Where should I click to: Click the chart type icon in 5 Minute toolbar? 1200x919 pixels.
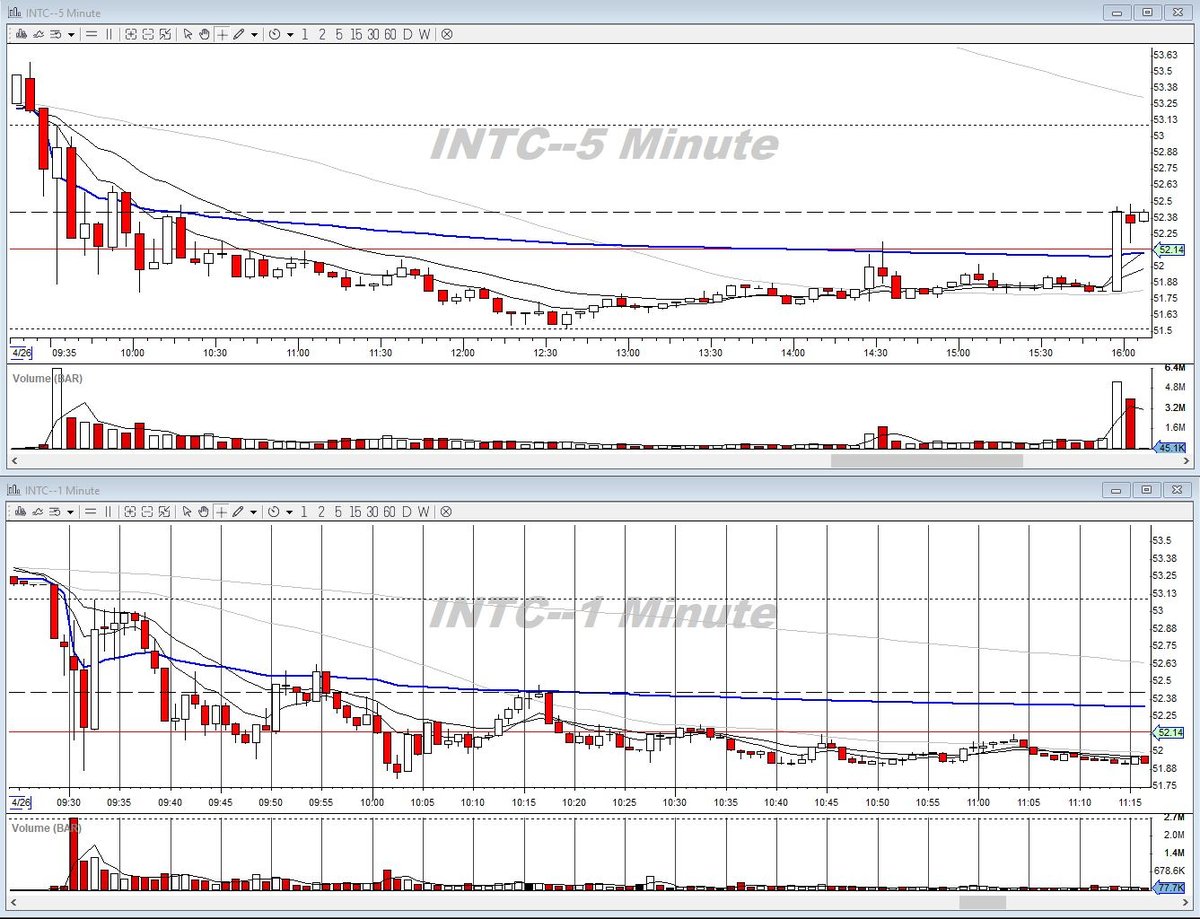[21, 34]
